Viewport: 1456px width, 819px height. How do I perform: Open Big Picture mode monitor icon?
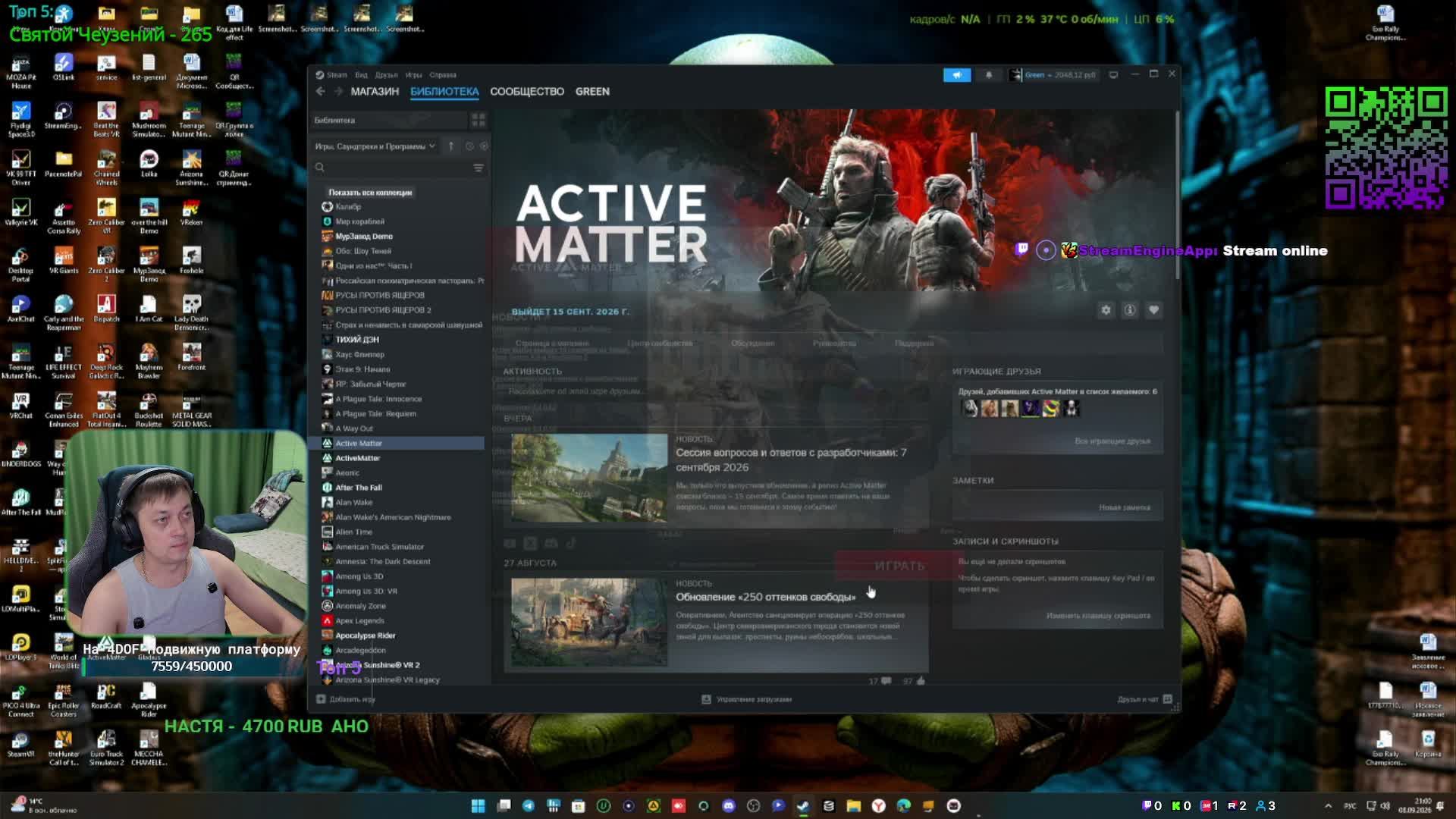tap(1113, 75)
